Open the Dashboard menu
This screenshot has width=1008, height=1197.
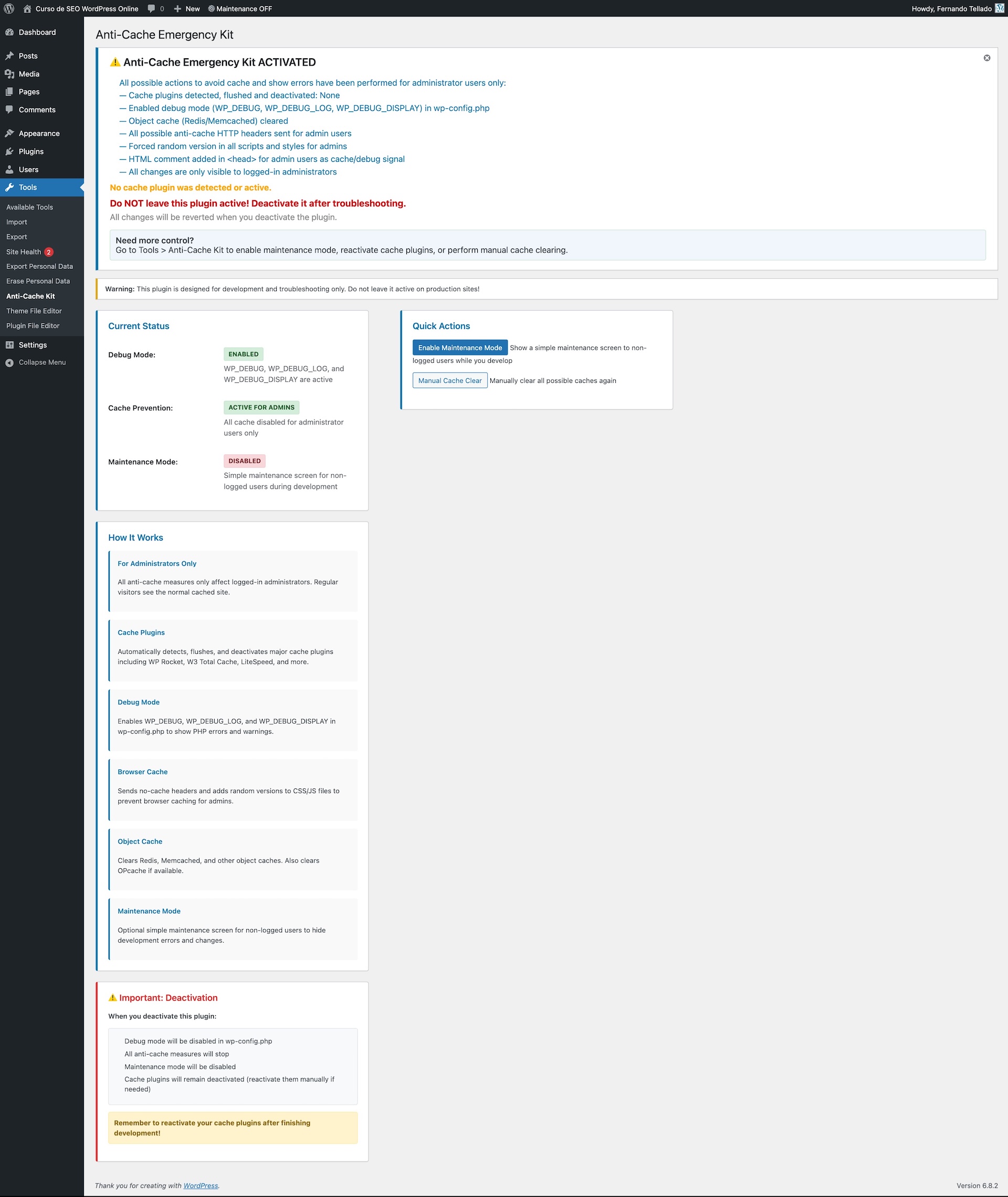tap(37, 32)
